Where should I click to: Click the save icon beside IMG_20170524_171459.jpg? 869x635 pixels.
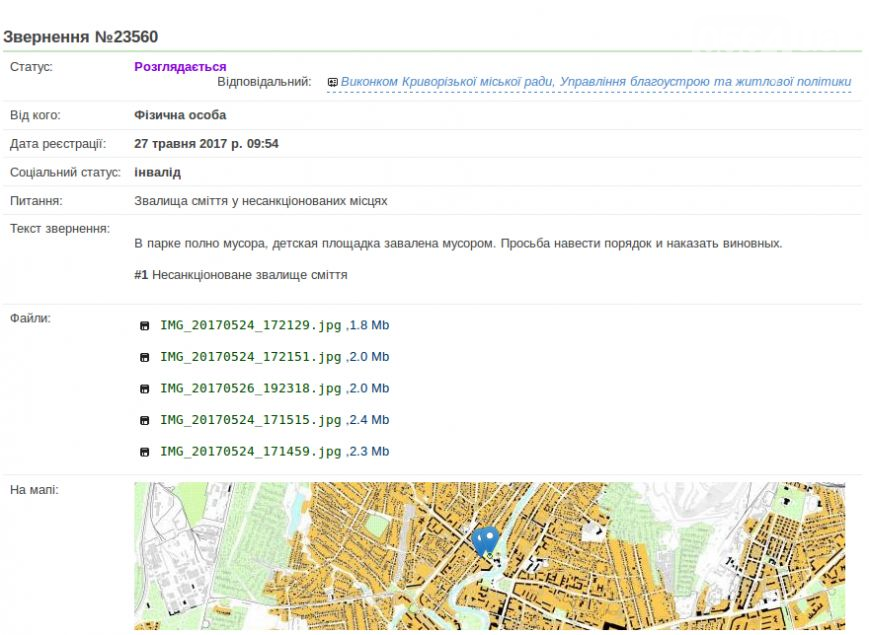pos(145,452)
